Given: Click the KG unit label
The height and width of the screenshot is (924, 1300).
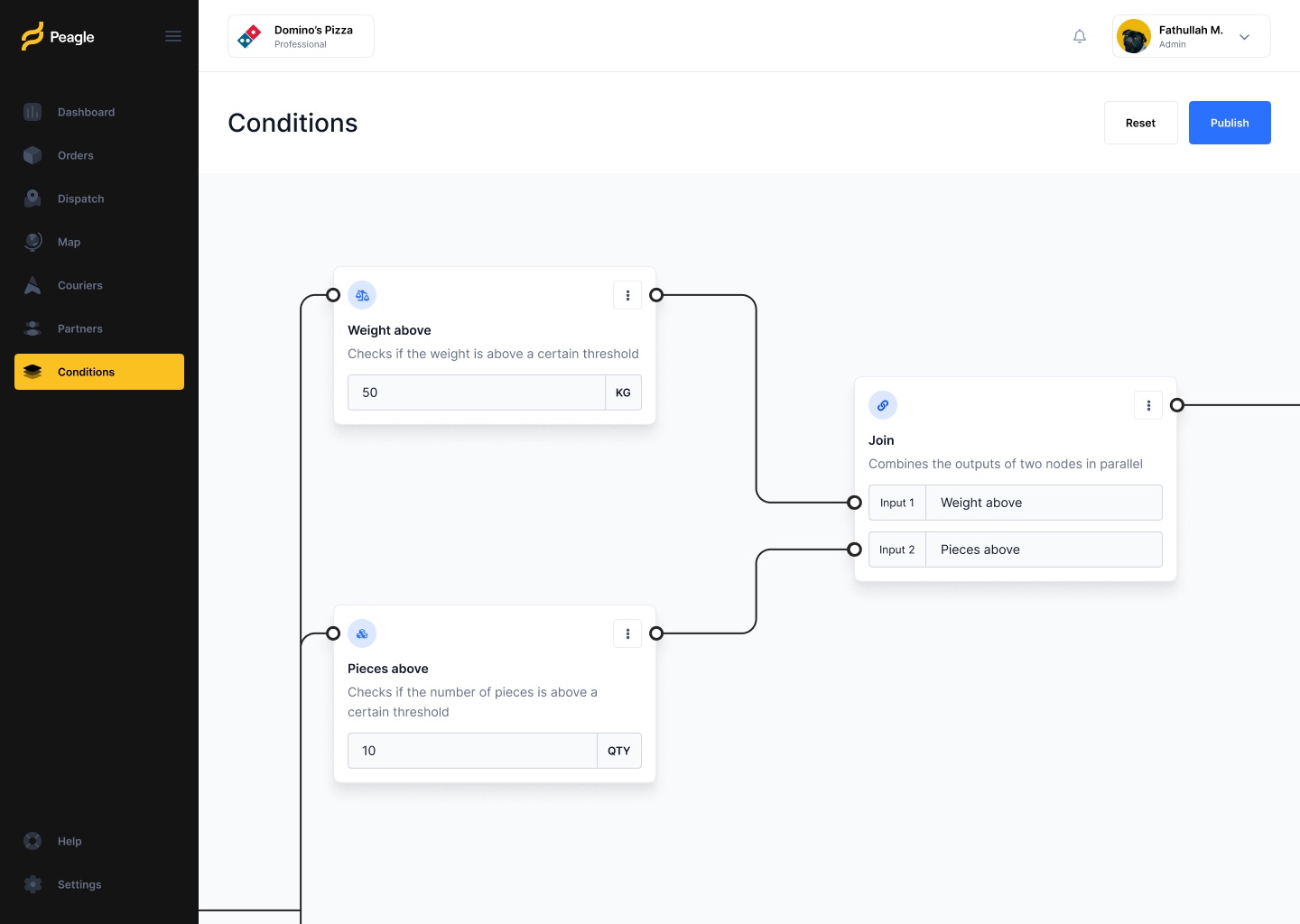Looking at the screenshot, I should [623, 393].
